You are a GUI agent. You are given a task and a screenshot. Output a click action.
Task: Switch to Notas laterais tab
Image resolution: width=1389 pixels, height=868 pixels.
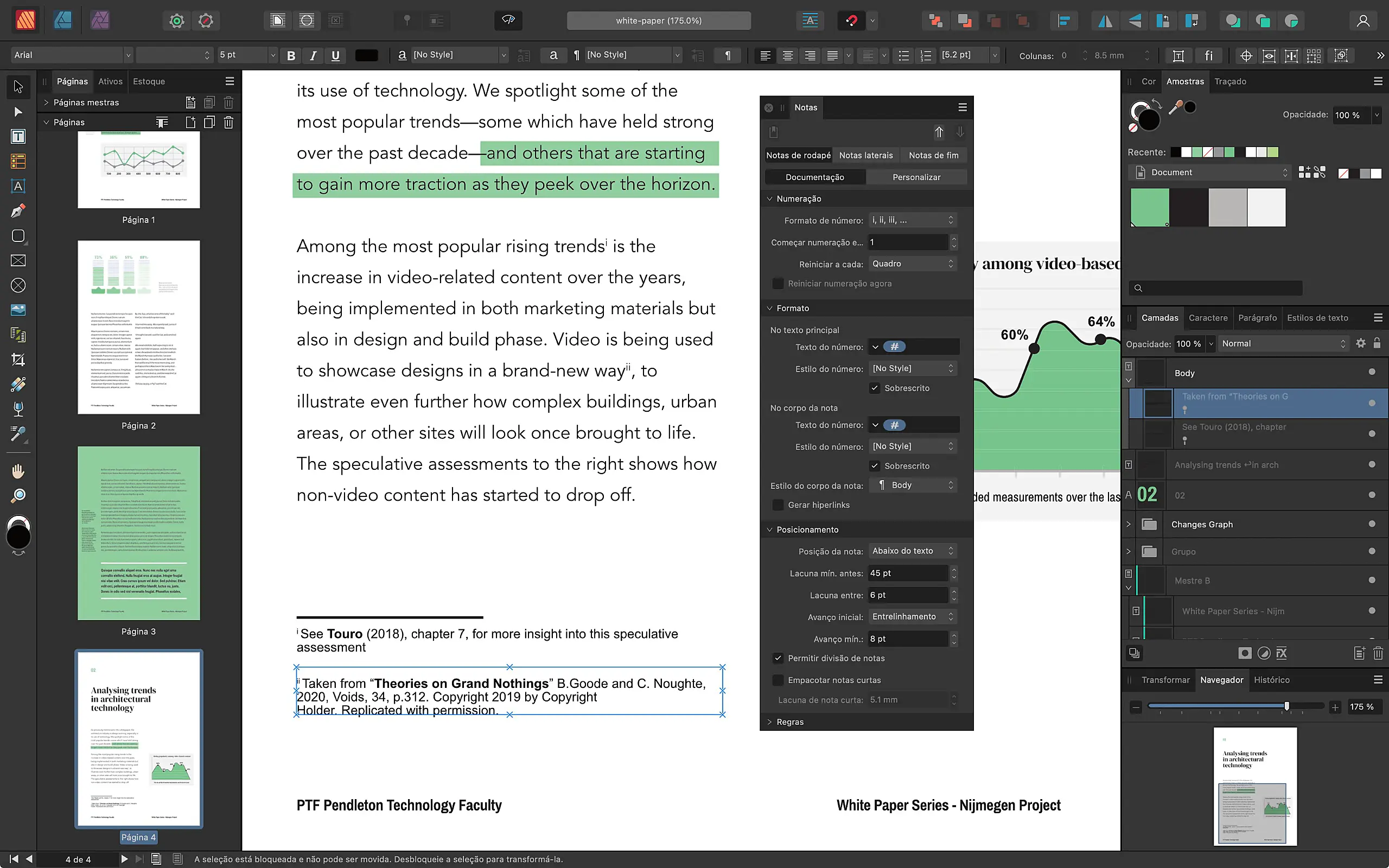click(x=866, y=155)
